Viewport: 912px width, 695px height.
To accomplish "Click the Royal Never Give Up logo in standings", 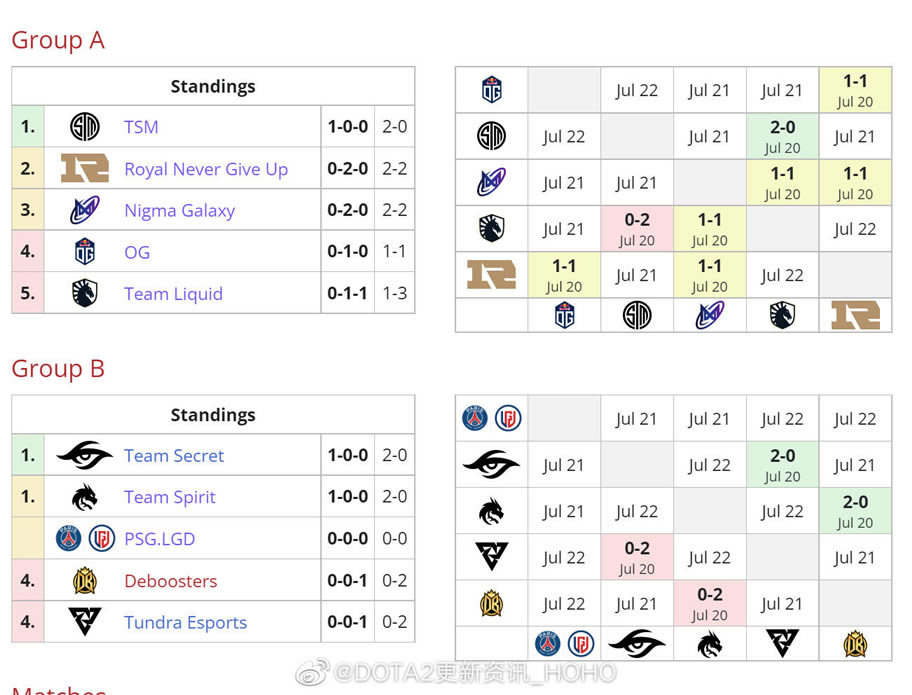I will pyautogui.click(x=85, y=169).
